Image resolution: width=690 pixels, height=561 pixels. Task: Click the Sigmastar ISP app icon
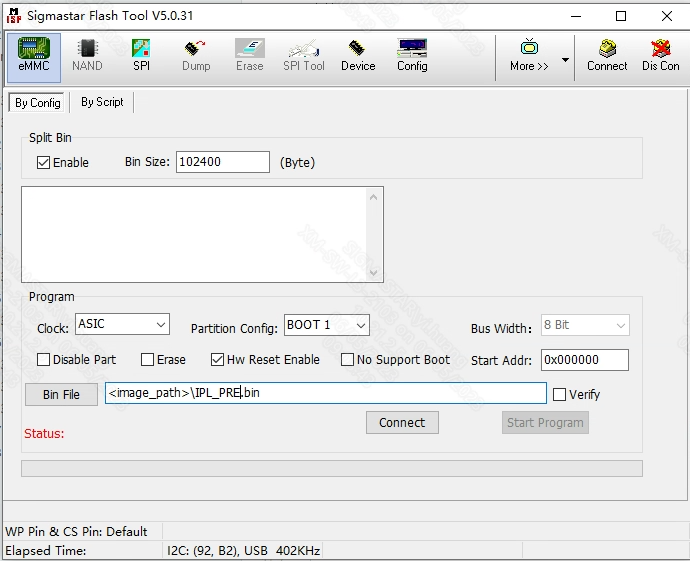pos(14,16)
